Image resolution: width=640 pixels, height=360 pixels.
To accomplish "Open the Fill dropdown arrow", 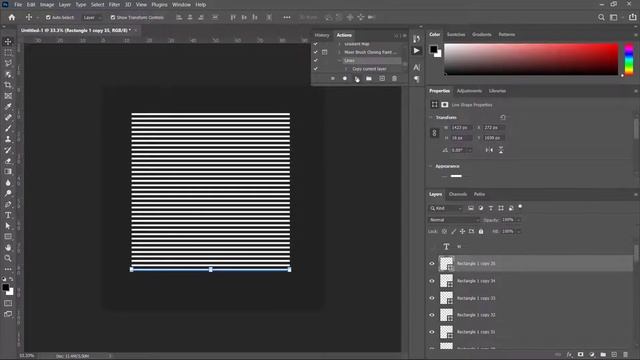I will (x=518, y=231).
